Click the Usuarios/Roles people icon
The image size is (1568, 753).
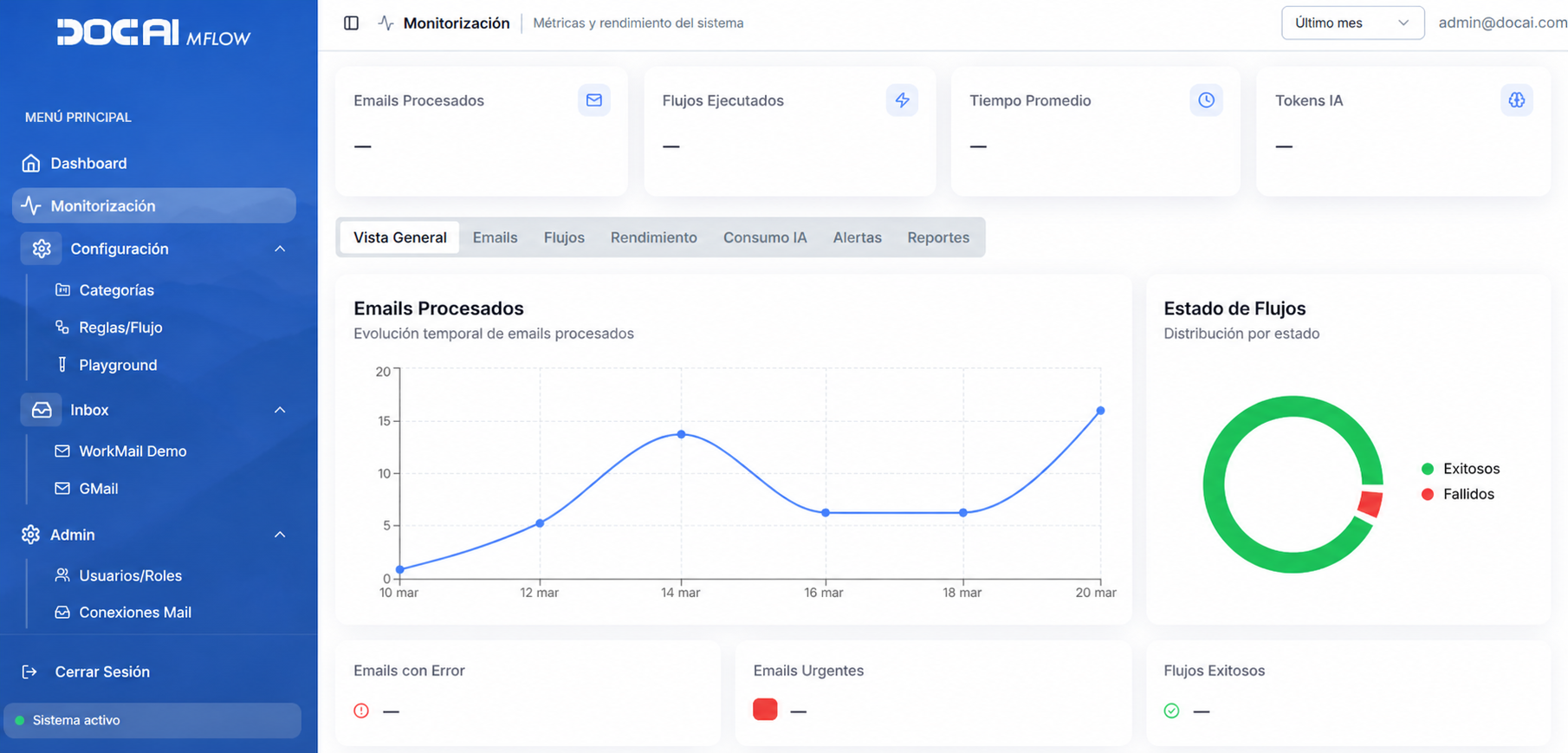tap(62, 575)
